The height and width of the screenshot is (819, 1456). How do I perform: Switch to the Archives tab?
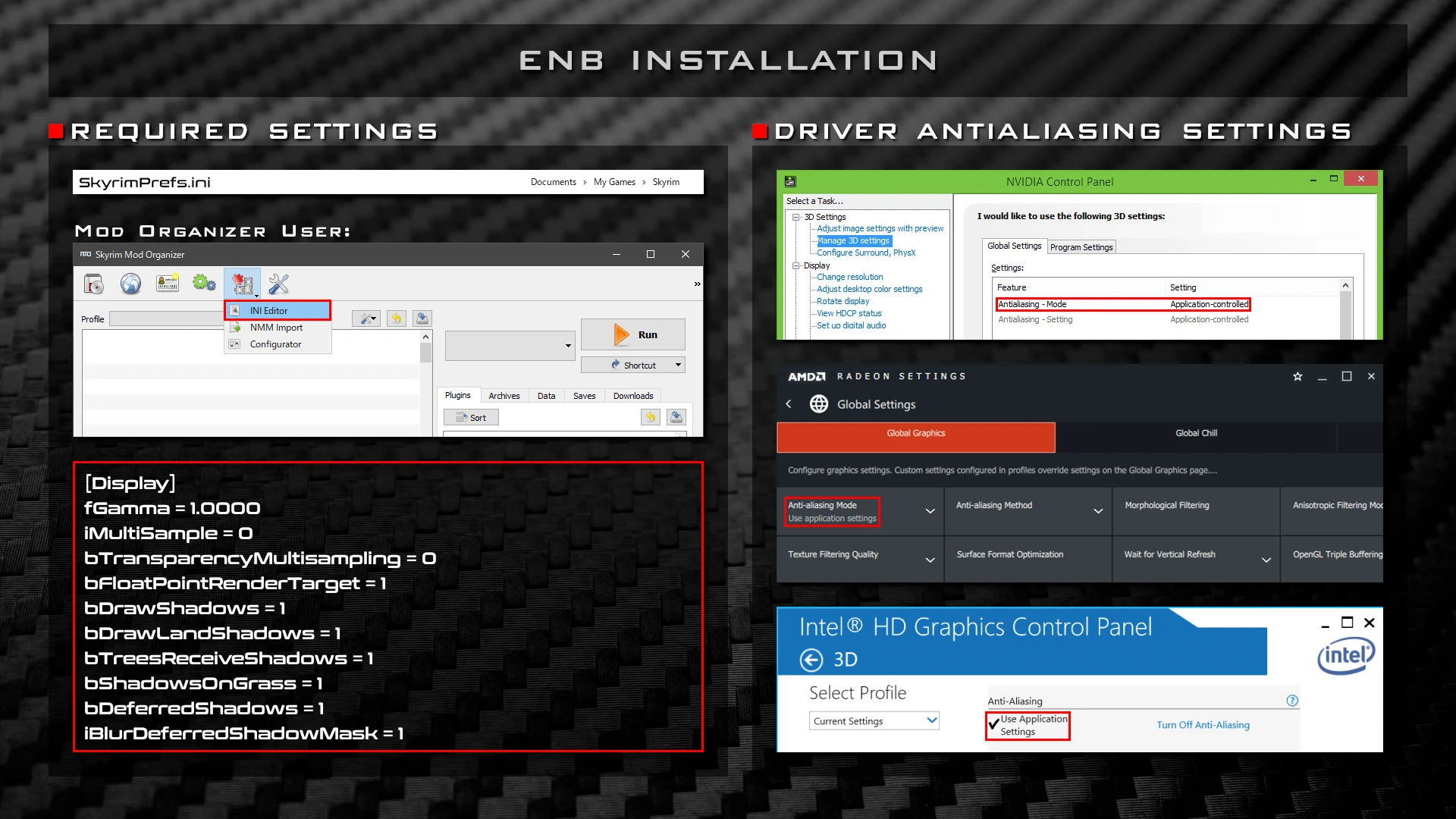[504, 396]
